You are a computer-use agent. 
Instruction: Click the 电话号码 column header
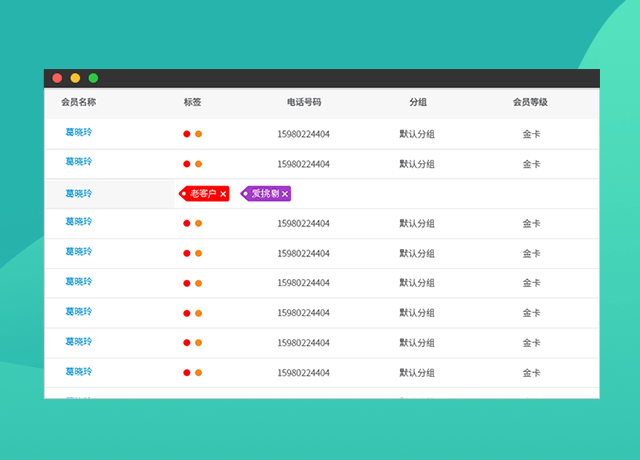pyautogui.click(x=303, y=102)
